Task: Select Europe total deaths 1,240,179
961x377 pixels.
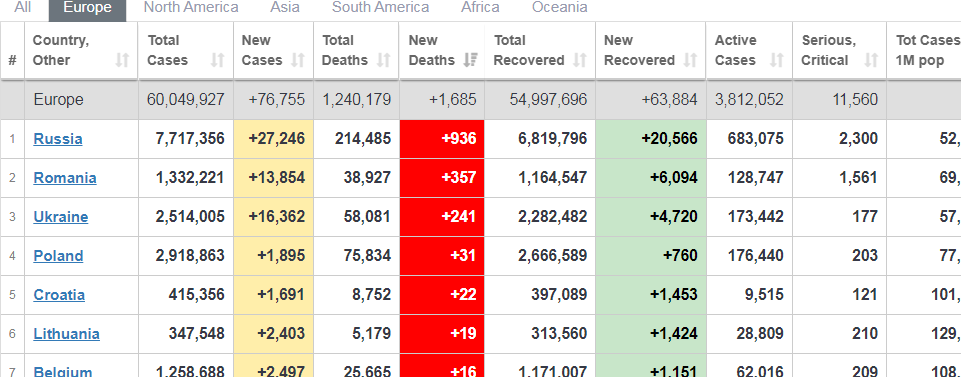Action: [357, 100]
